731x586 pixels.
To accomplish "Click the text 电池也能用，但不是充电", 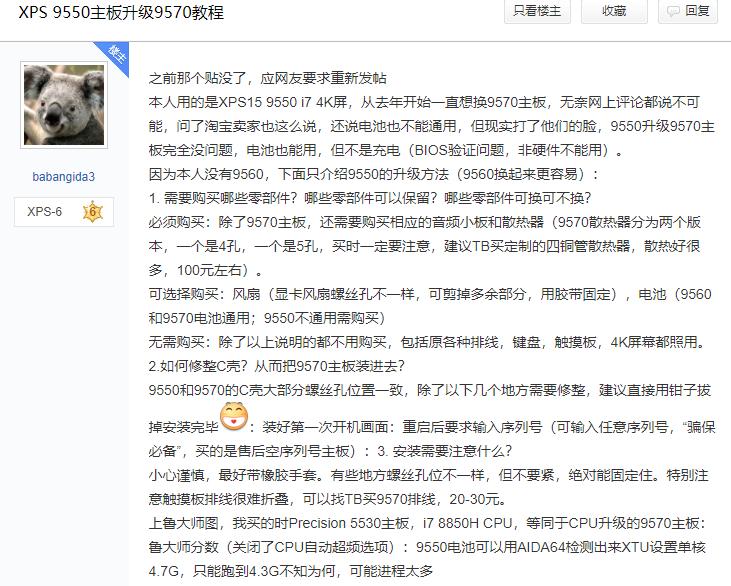I will click(323, 150).
